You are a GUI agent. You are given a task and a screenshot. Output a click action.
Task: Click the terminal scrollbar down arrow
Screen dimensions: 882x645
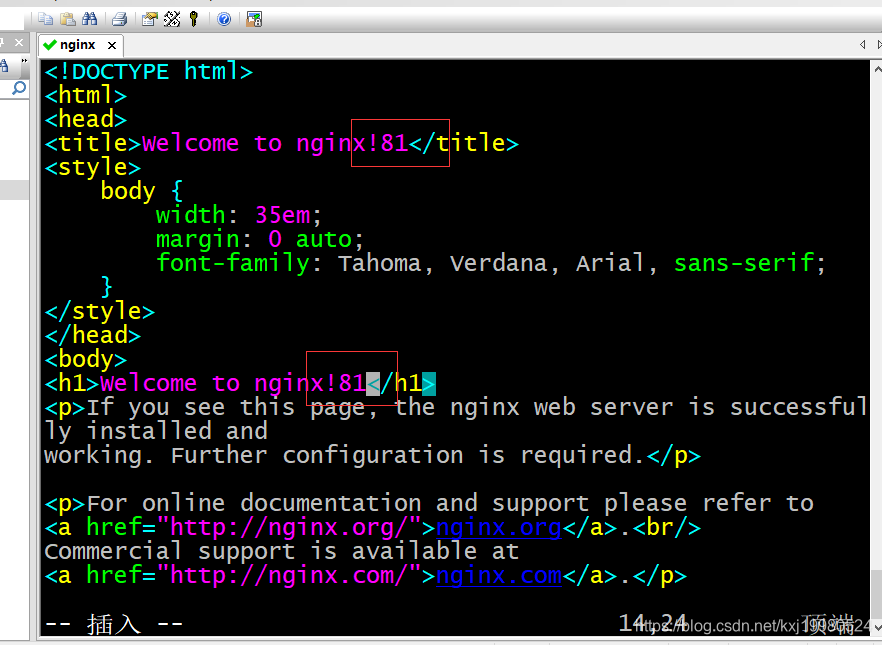877,626
